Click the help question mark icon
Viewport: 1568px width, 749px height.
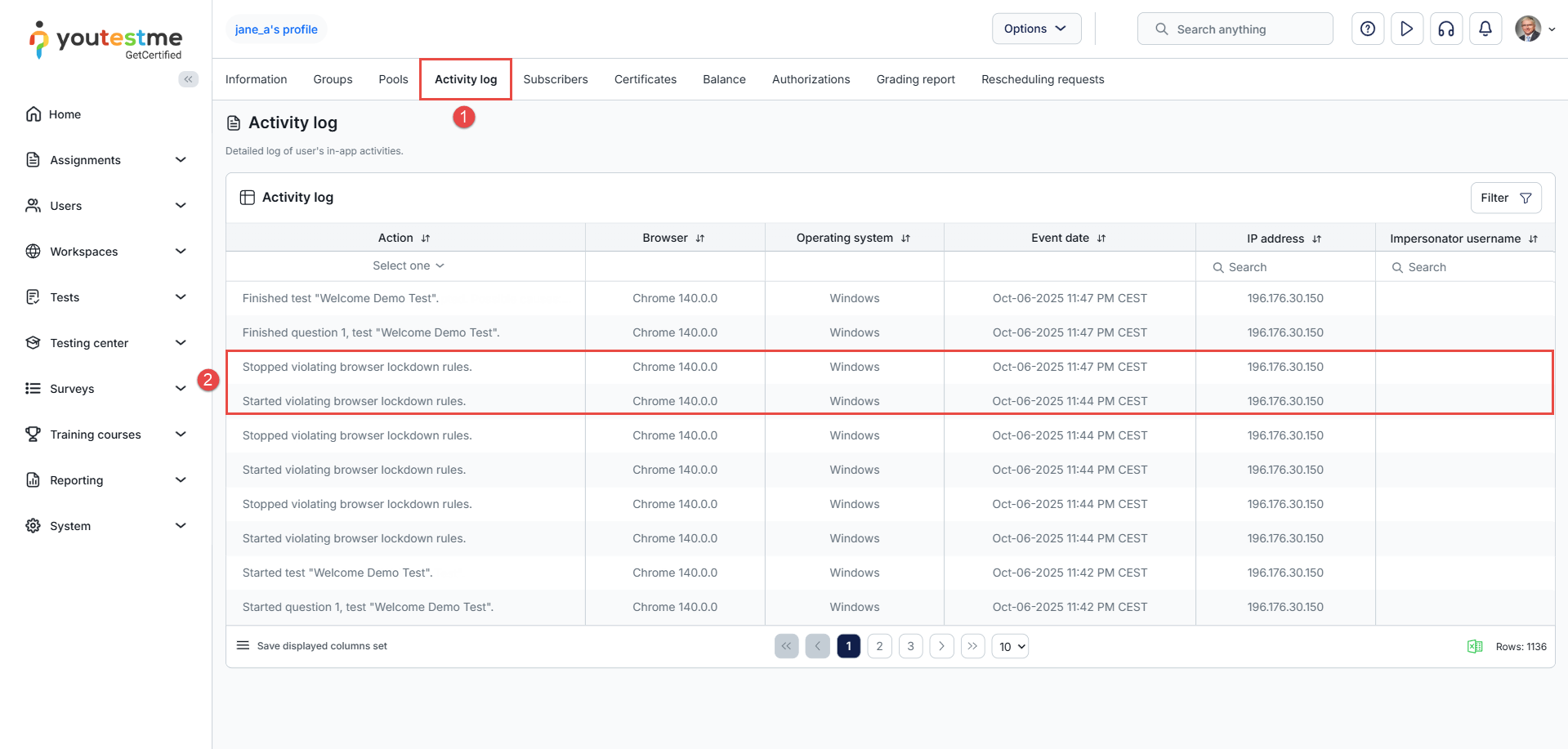coord(1367,29)
